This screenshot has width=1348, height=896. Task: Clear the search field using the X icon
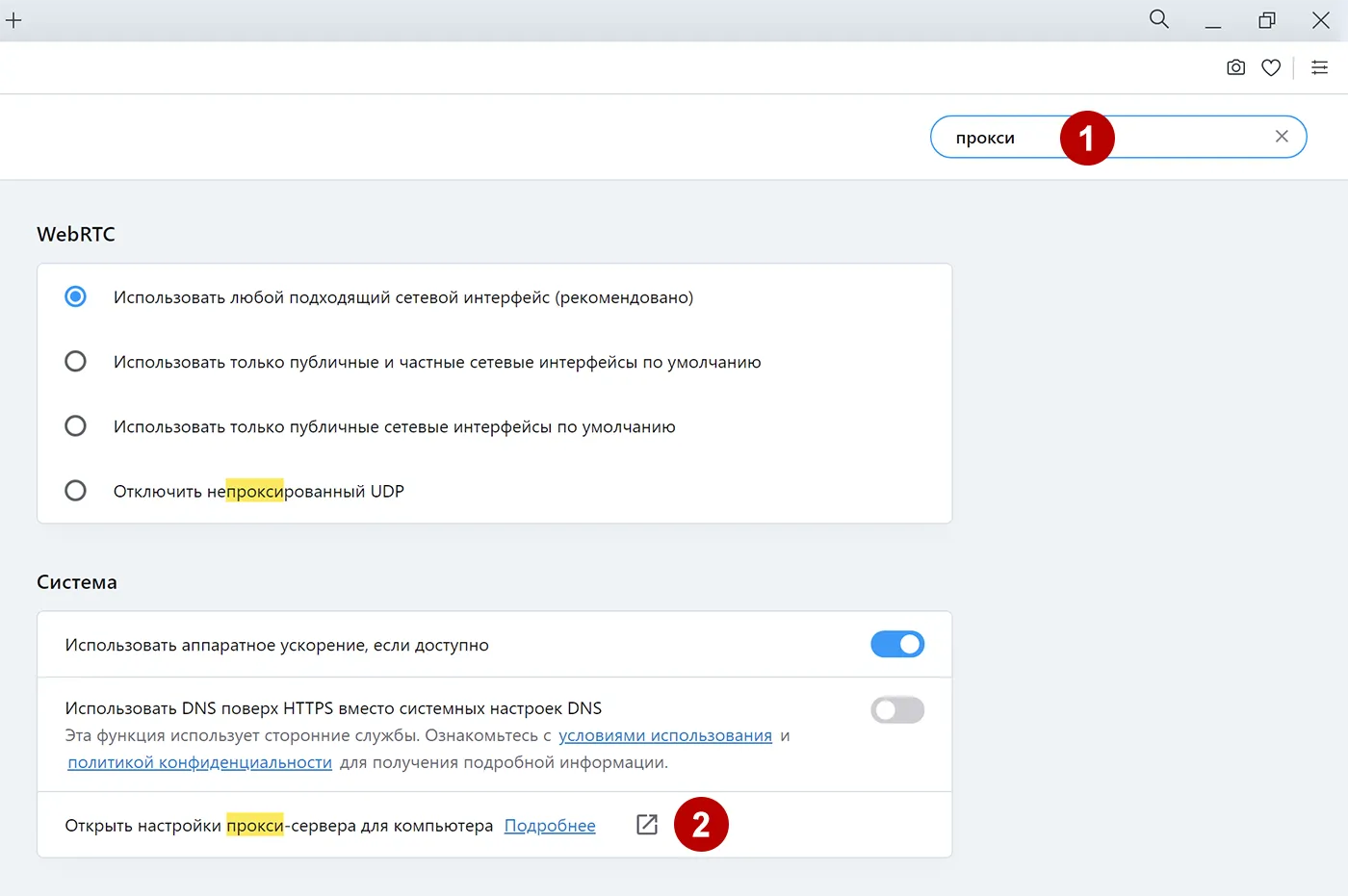pyautogui.click(x=1282, y=136)
